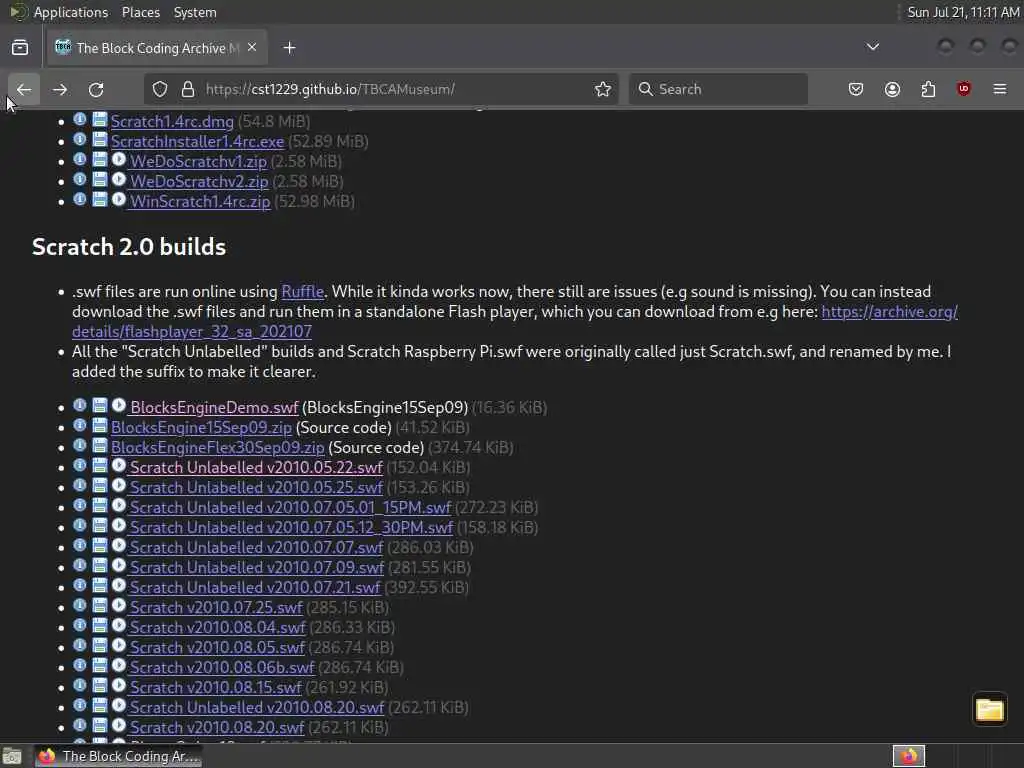Click the info icon beside Scratch1.4rc.dmg
The height and width of the screenshot is (768, 1024).
[80, 120]
